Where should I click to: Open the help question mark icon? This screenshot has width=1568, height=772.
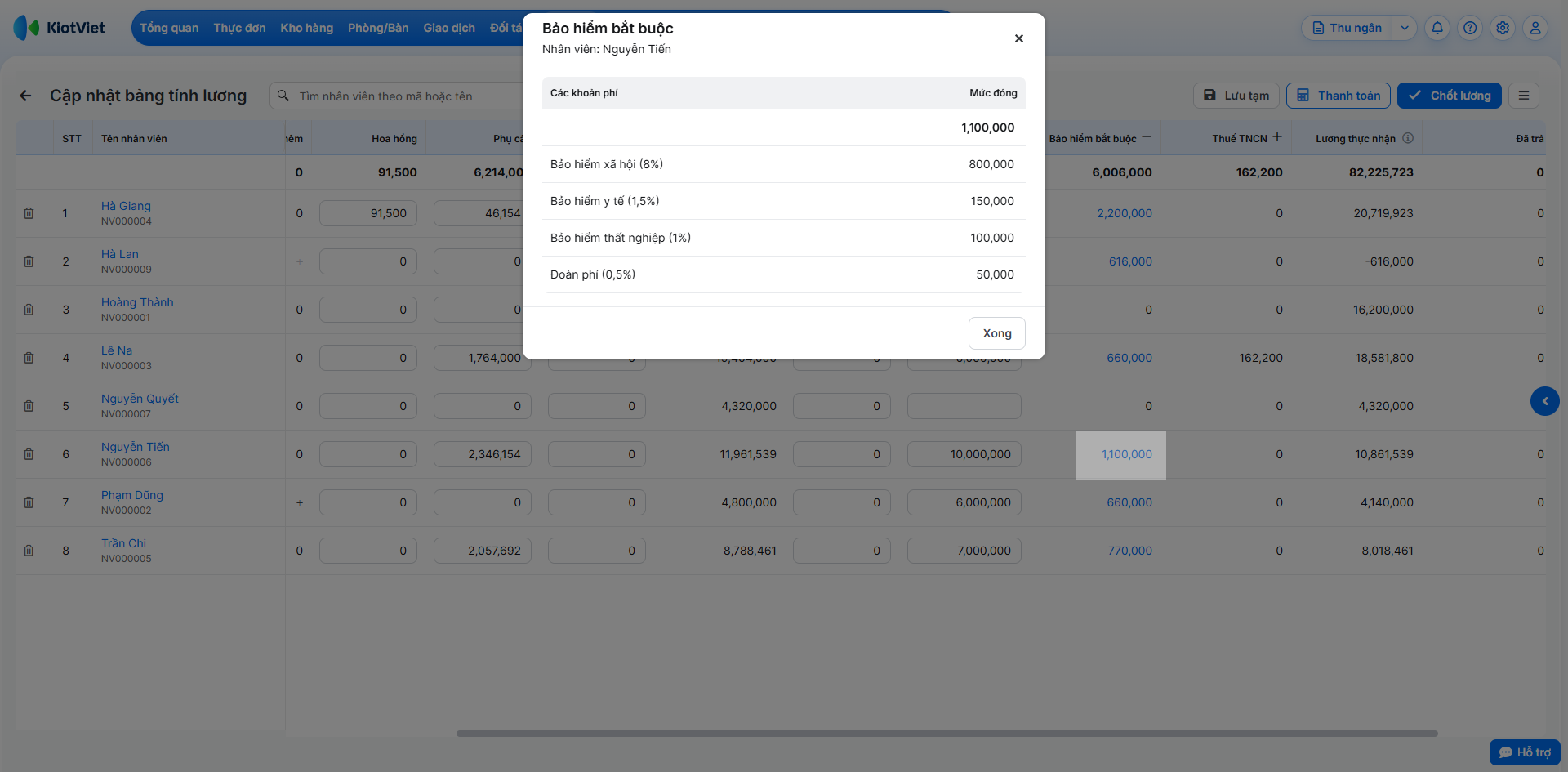(1470, 28)
